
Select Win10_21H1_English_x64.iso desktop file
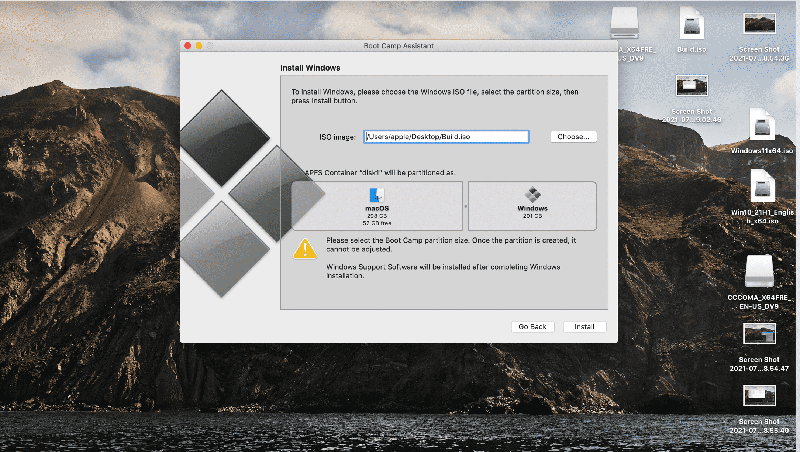pyautogui.click(x=762, y=186)
